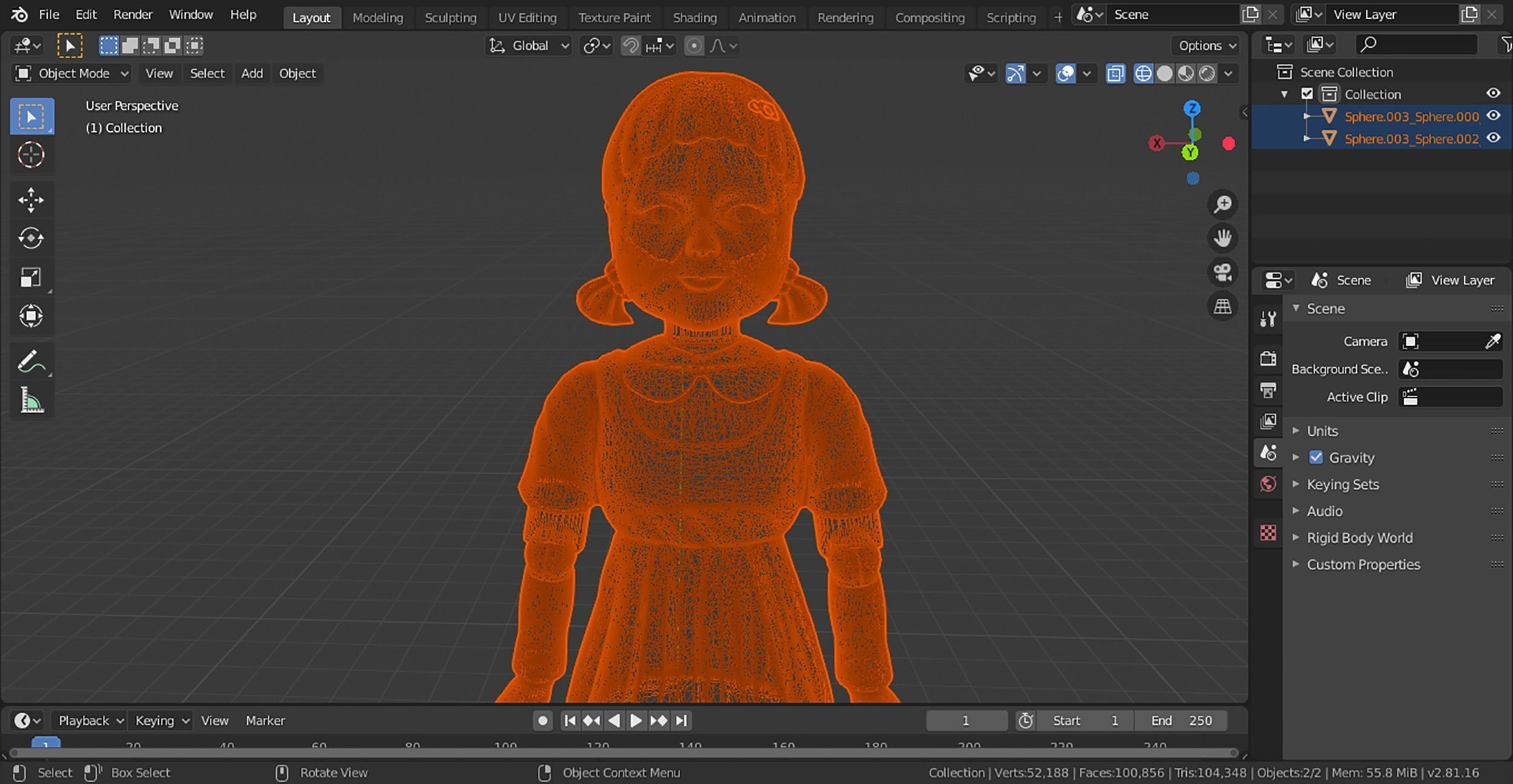The height and width of the screenshot is (784, 1513).
Task: Toggle snapping magnet button
Action: (631, 46)
